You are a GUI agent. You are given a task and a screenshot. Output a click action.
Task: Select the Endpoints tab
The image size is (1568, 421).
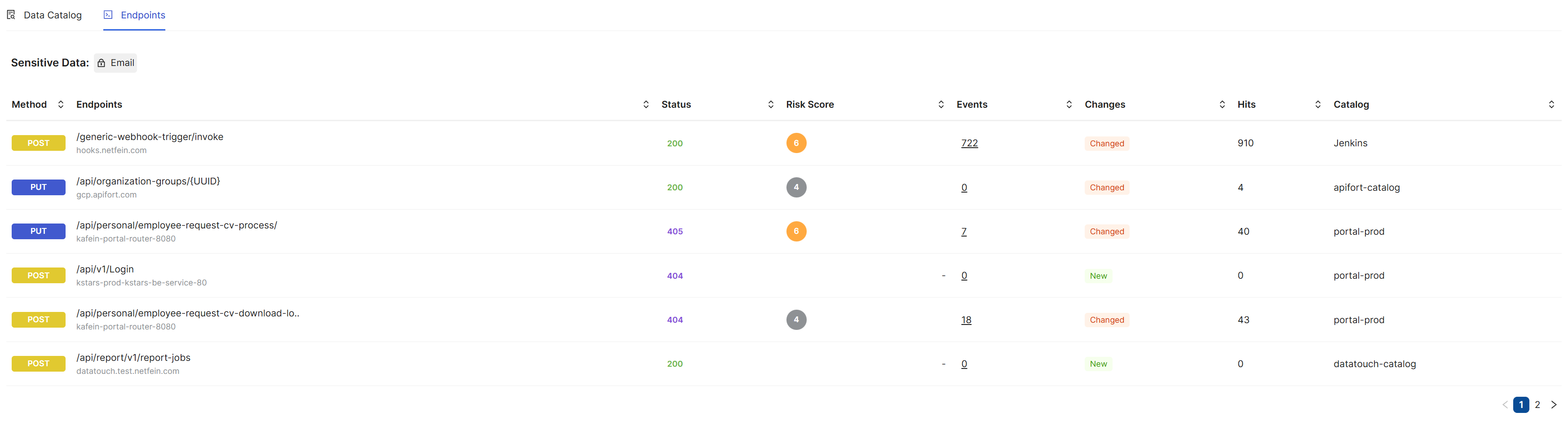tap(142, 15)
